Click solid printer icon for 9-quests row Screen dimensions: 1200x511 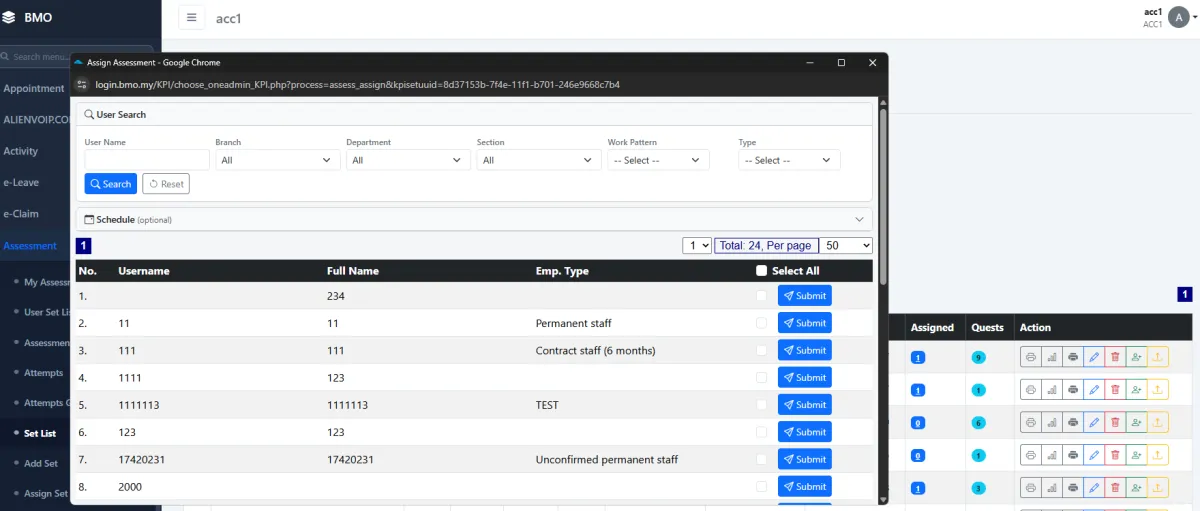[1073, 357]
